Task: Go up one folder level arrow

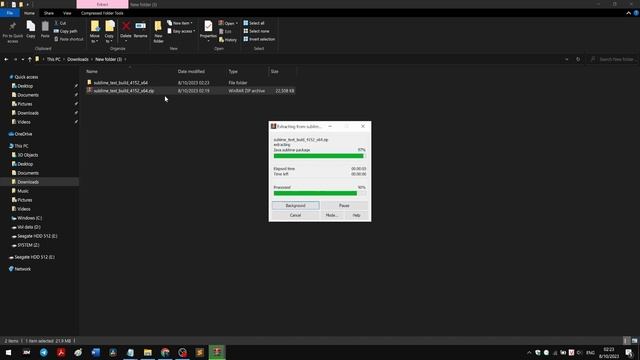Action: pyautogui.click(x=30, y=60)
